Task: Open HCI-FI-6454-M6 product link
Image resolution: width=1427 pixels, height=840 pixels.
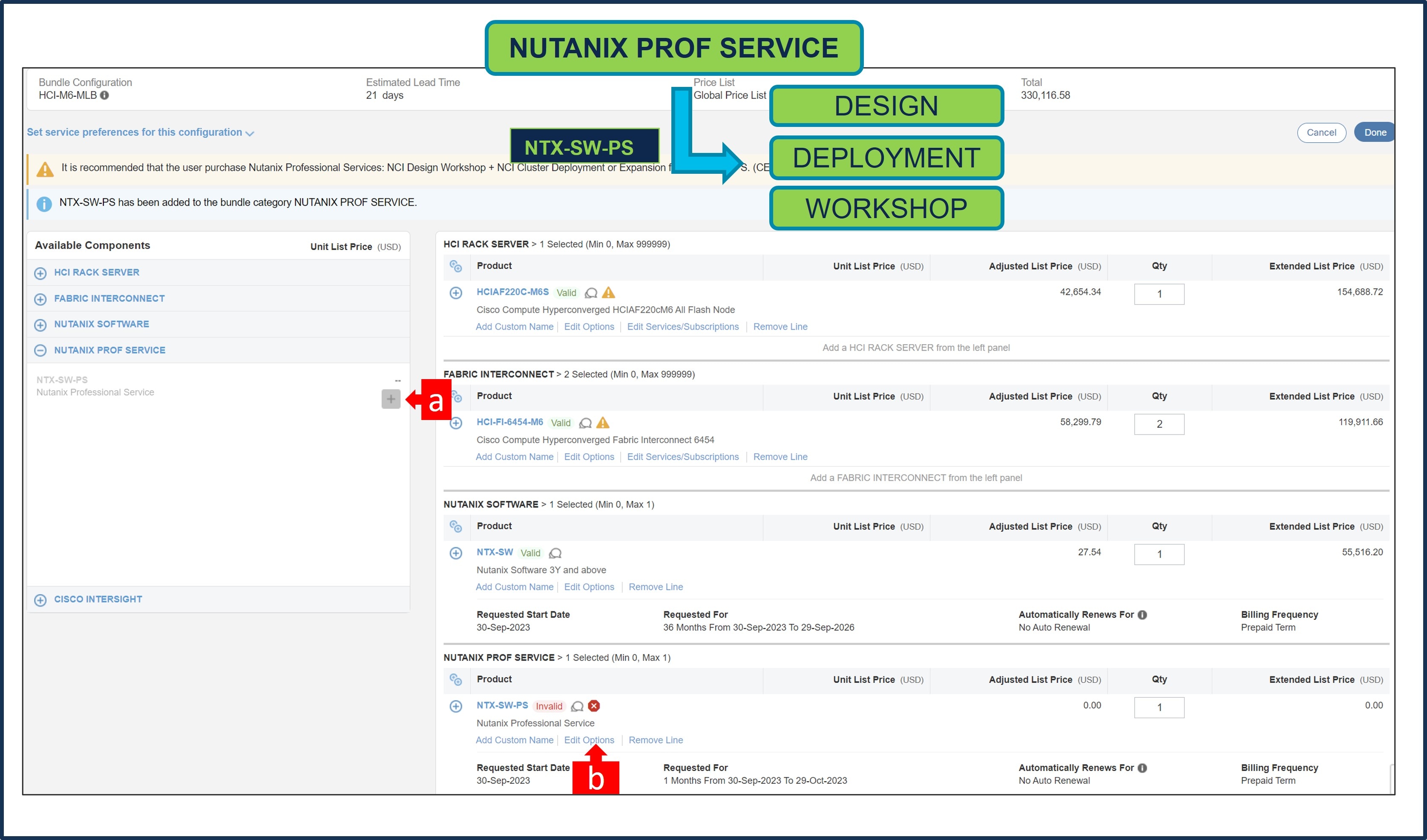Action: [x=509, y=422]
